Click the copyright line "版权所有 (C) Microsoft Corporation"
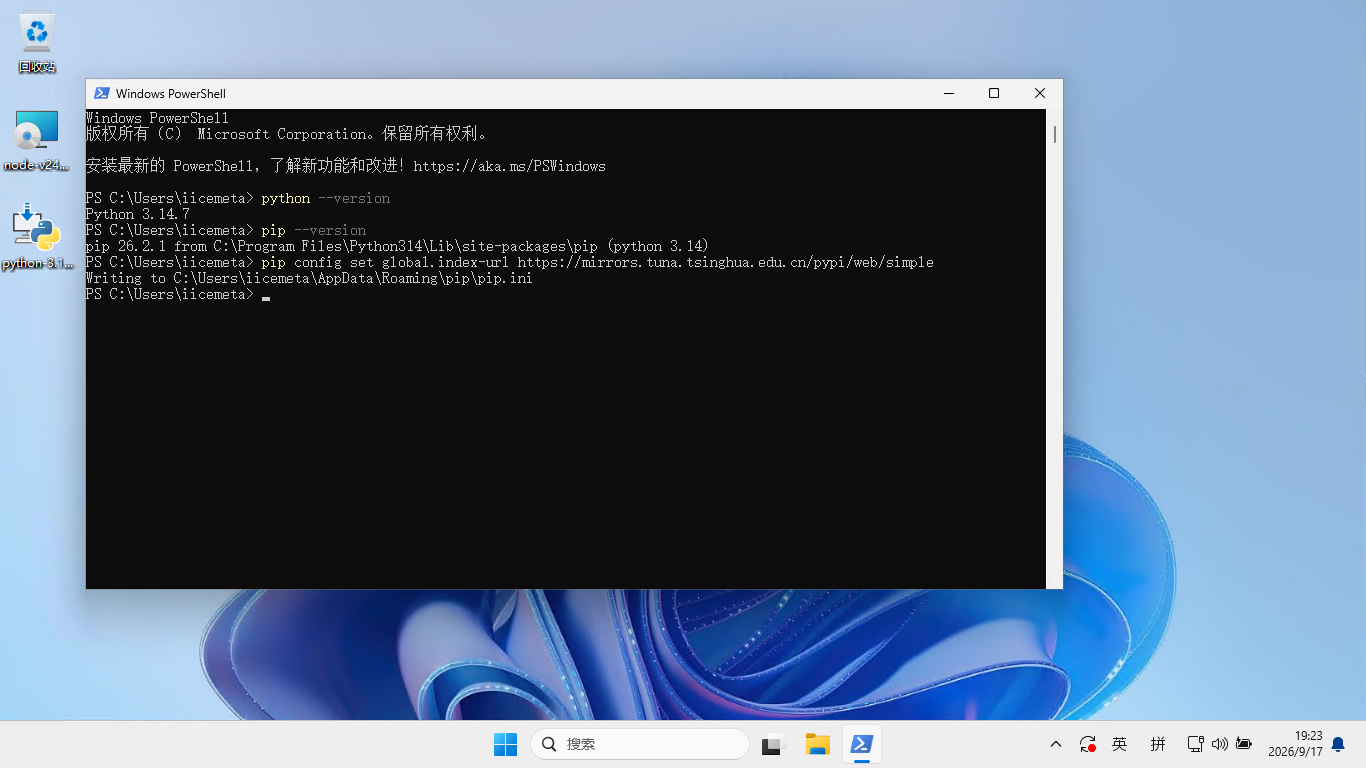Viewport: 1366px width, 768px height. (x=286, y=134)
